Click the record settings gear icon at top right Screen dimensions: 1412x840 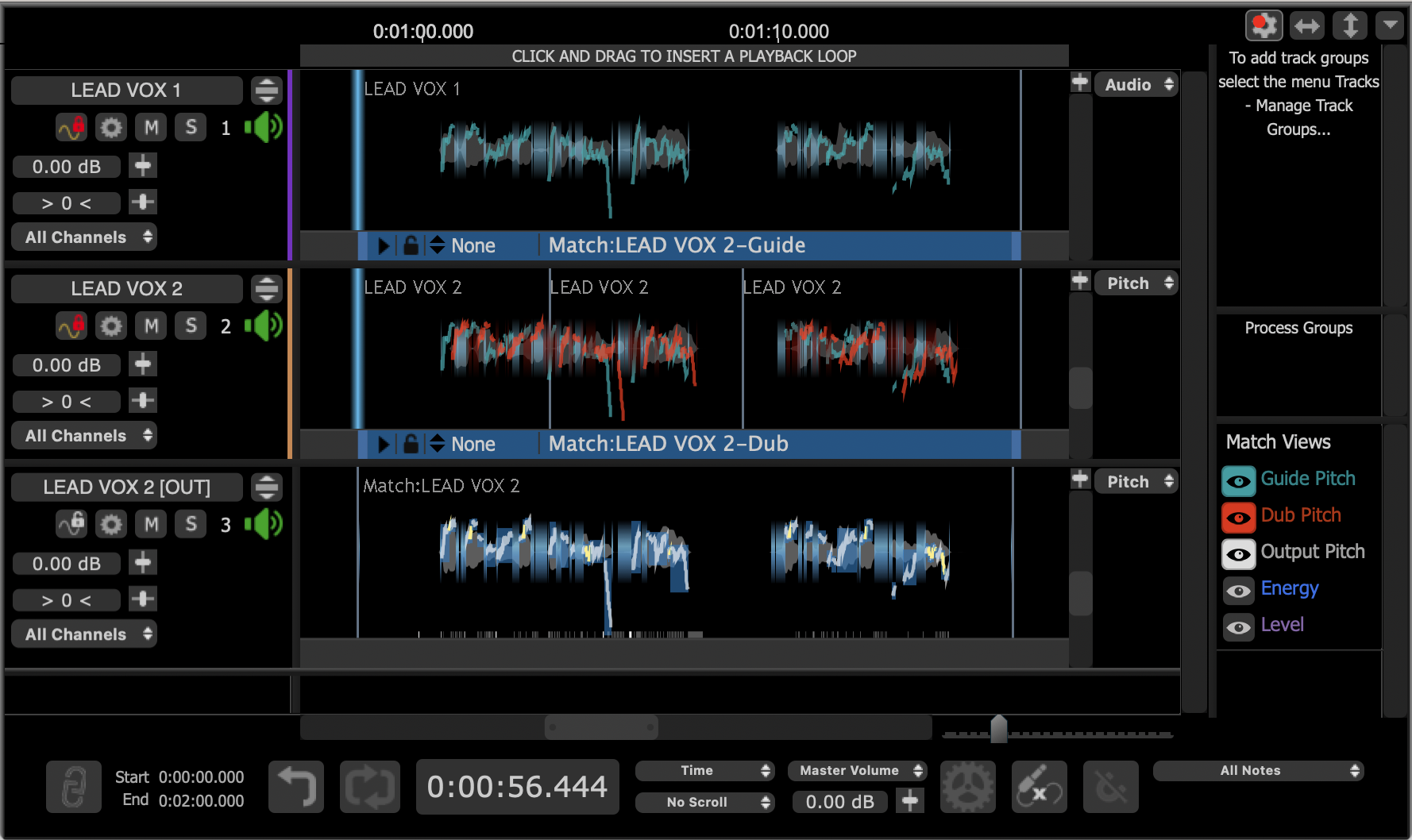coord(1263,26)
